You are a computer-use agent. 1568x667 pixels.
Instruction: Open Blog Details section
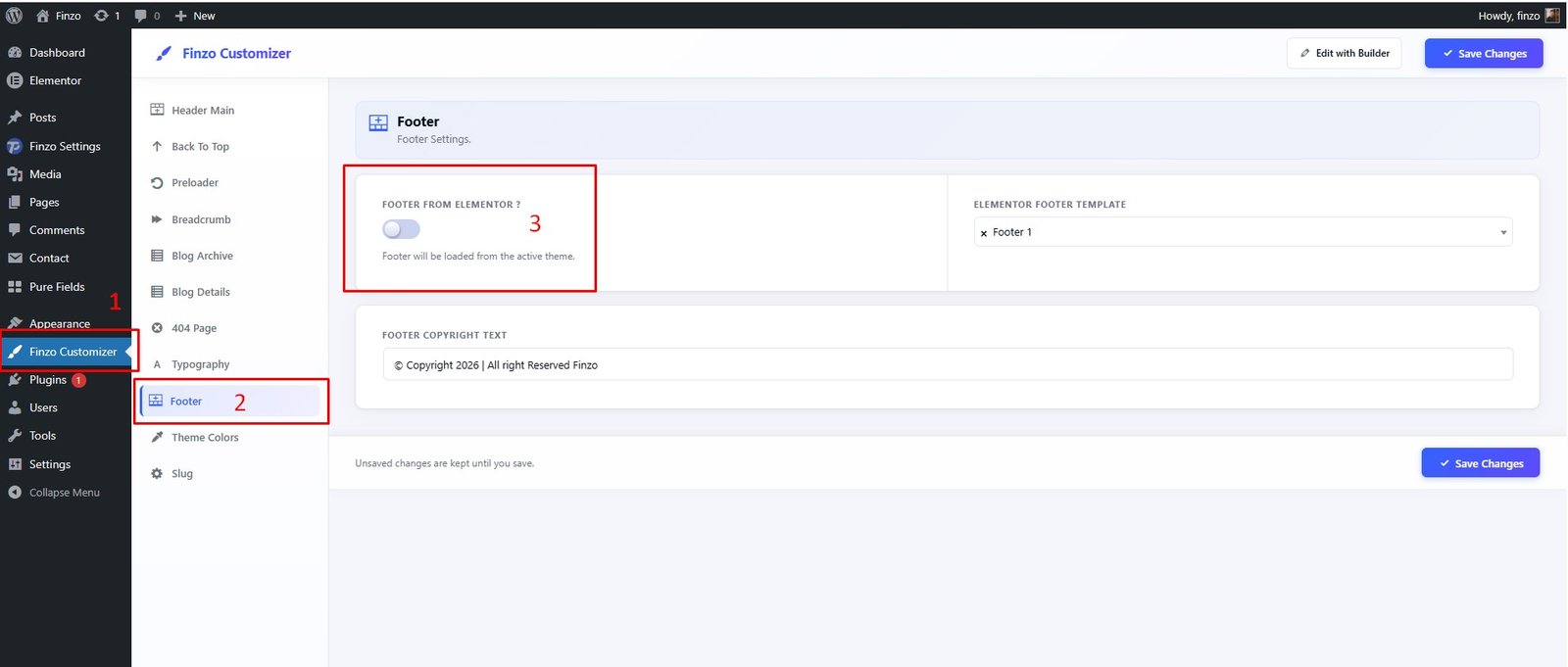pyautogui.click(x=230, y=292)
